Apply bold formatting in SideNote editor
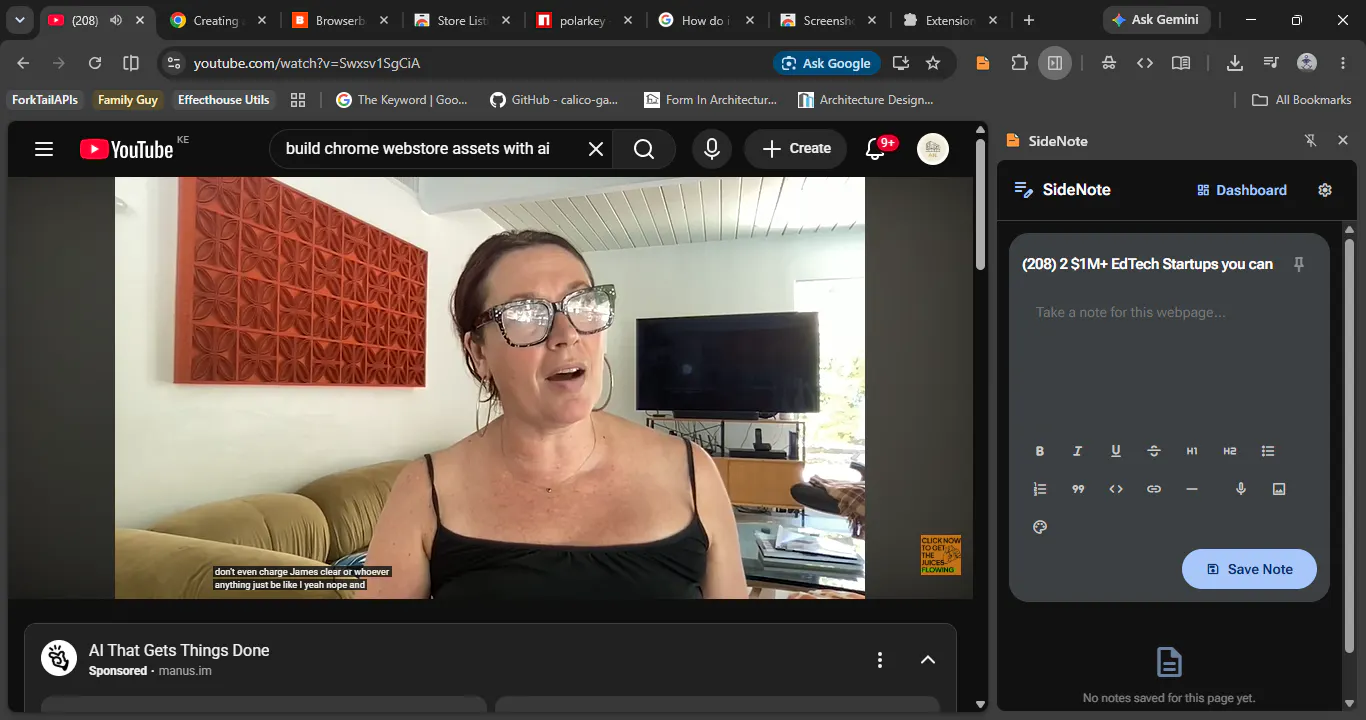 point(1040,451)
